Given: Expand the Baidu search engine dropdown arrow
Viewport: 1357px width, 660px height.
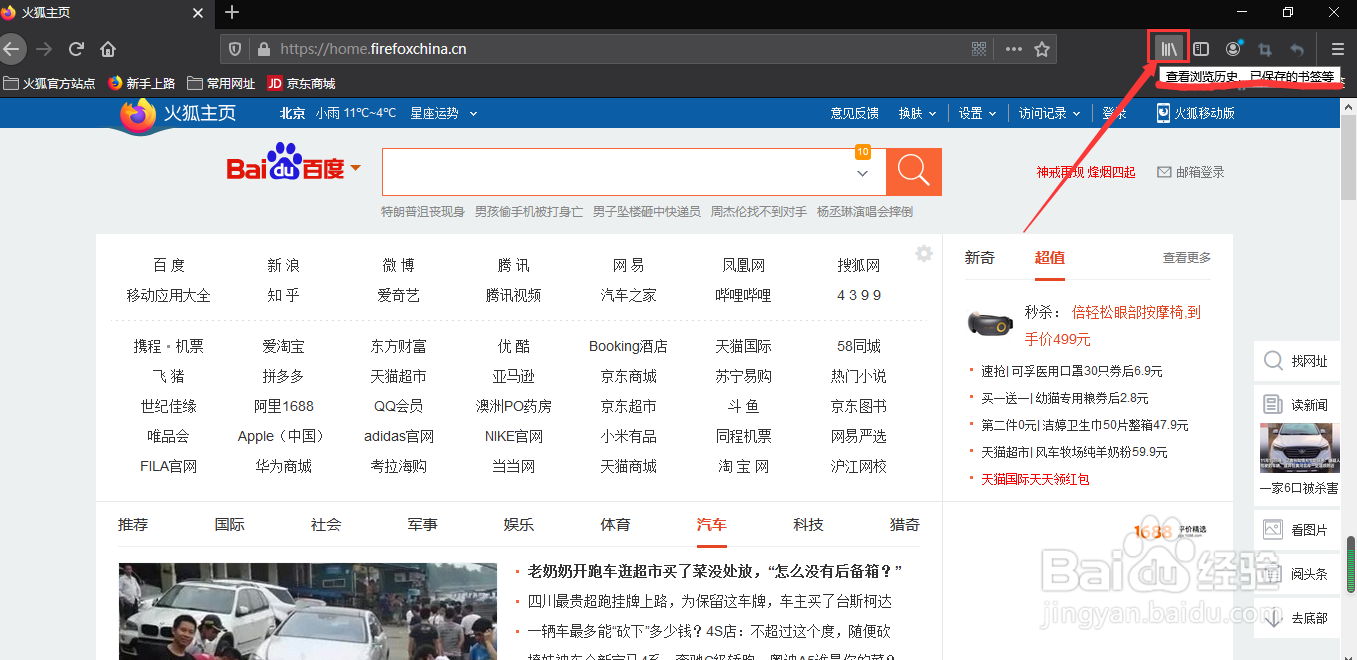Looking at the screenshot, I should (355, 168).
